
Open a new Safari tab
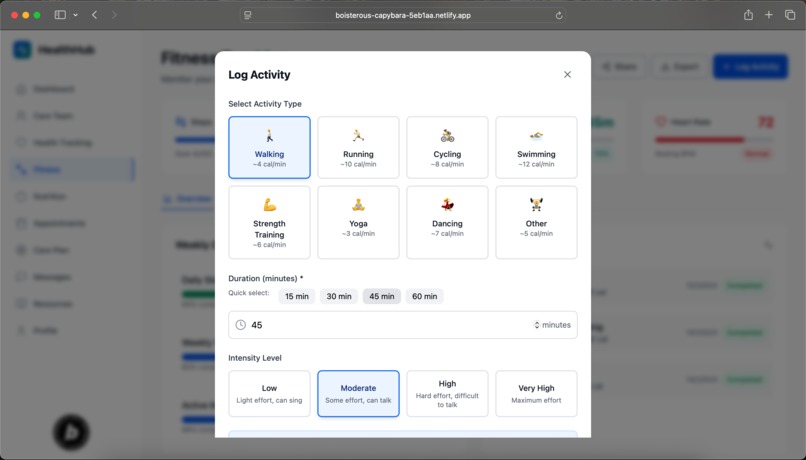click(x=768, y=15)
